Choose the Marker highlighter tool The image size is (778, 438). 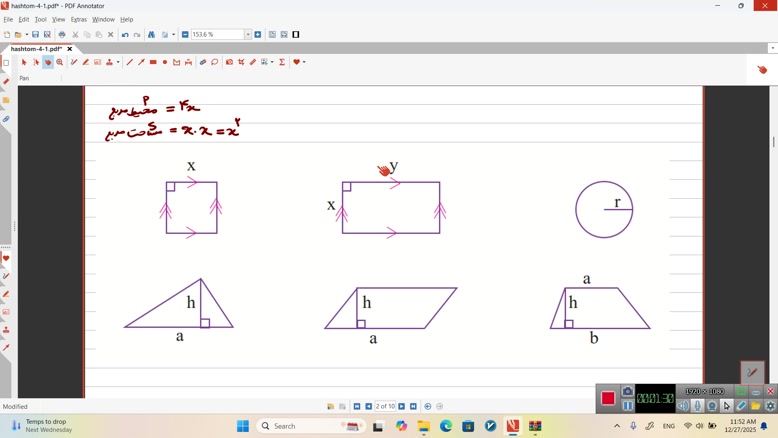pyautogui.click(x=86, y=62)
